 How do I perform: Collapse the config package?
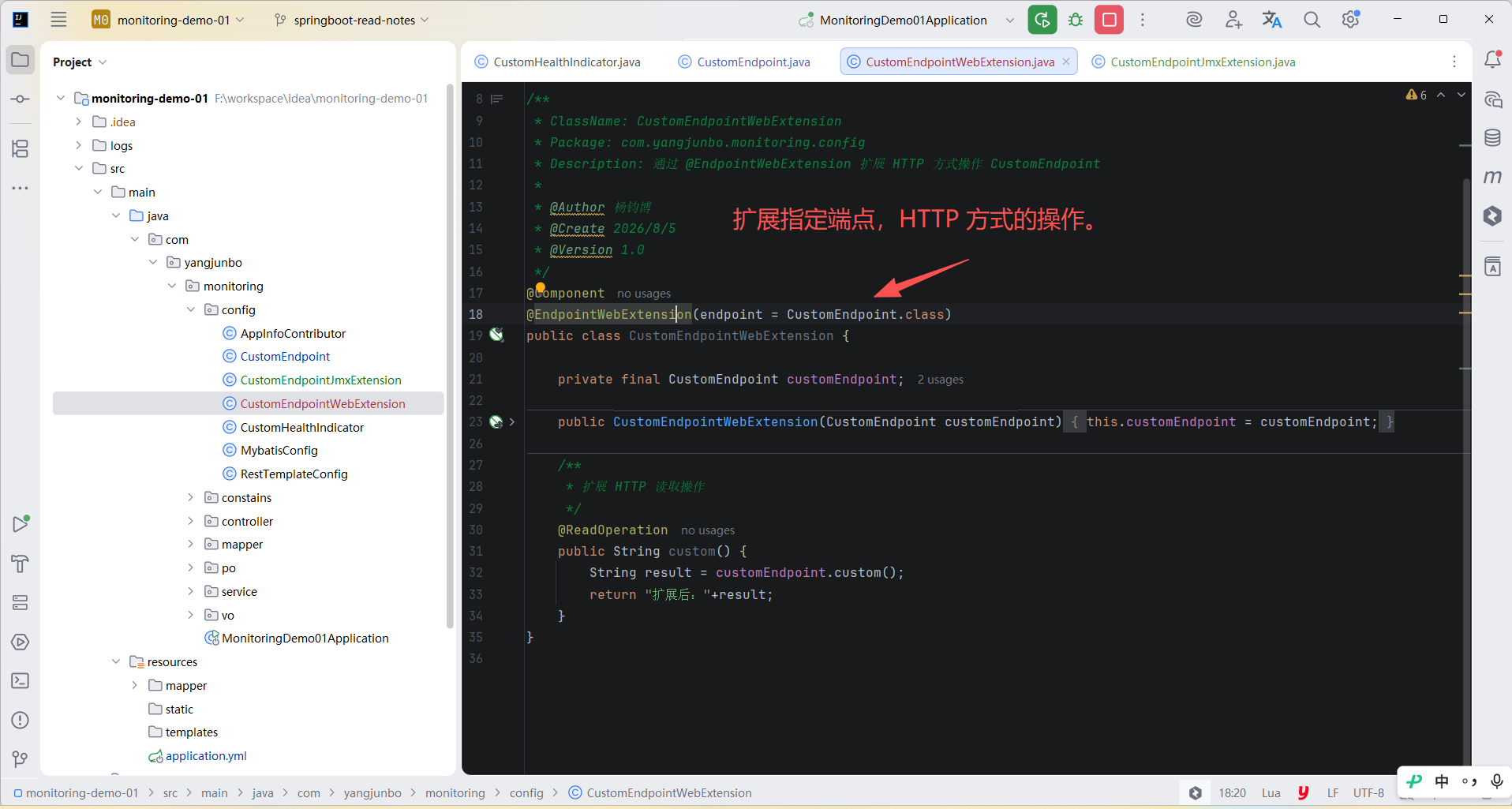tap(191, 309)
